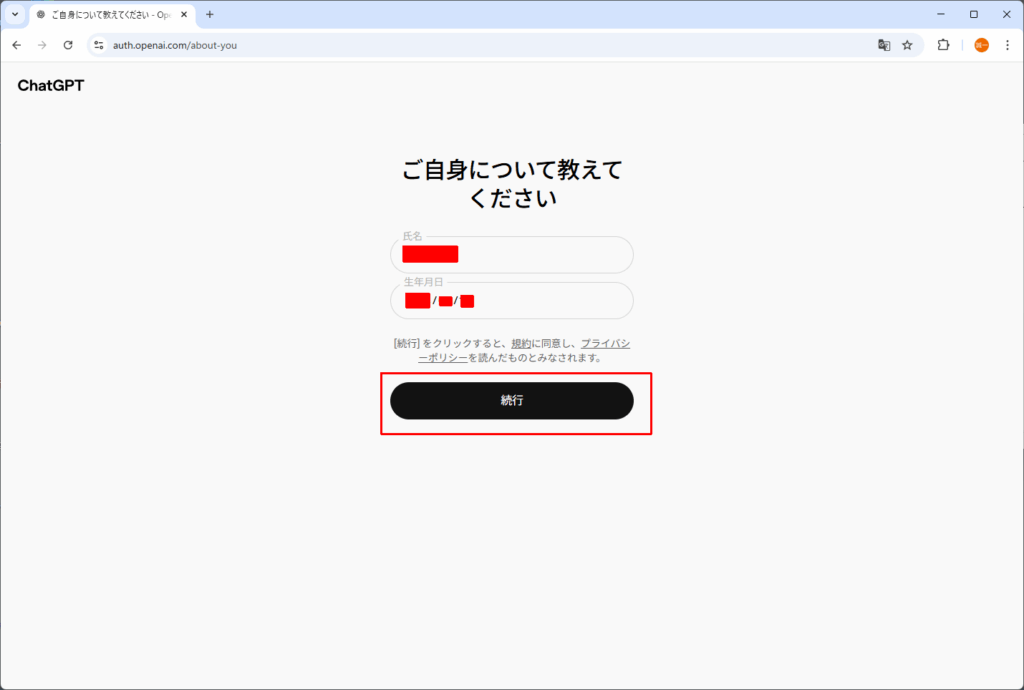
Task: Bookmark this page with the star icon
Action: [x=907, y=45]
